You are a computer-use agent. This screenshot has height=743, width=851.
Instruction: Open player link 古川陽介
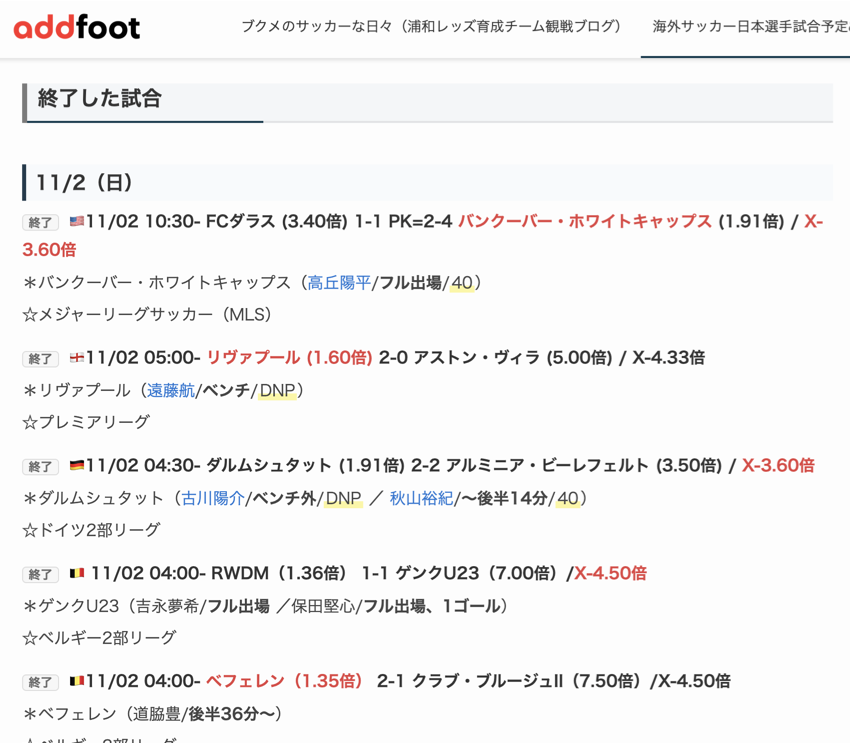click(213, 499)
